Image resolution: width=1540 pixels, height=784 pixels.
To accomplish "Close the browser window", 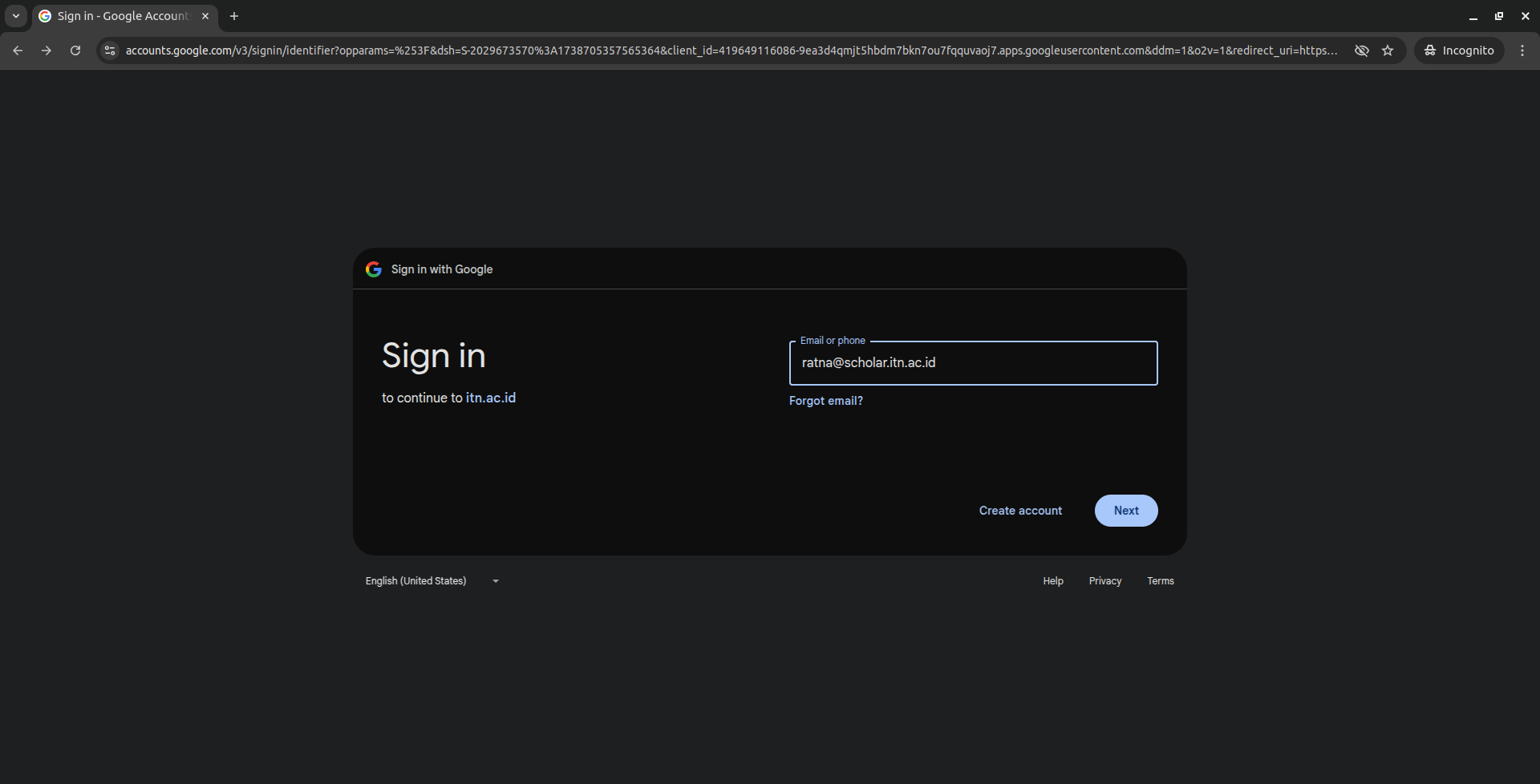I will (1526, 16).
